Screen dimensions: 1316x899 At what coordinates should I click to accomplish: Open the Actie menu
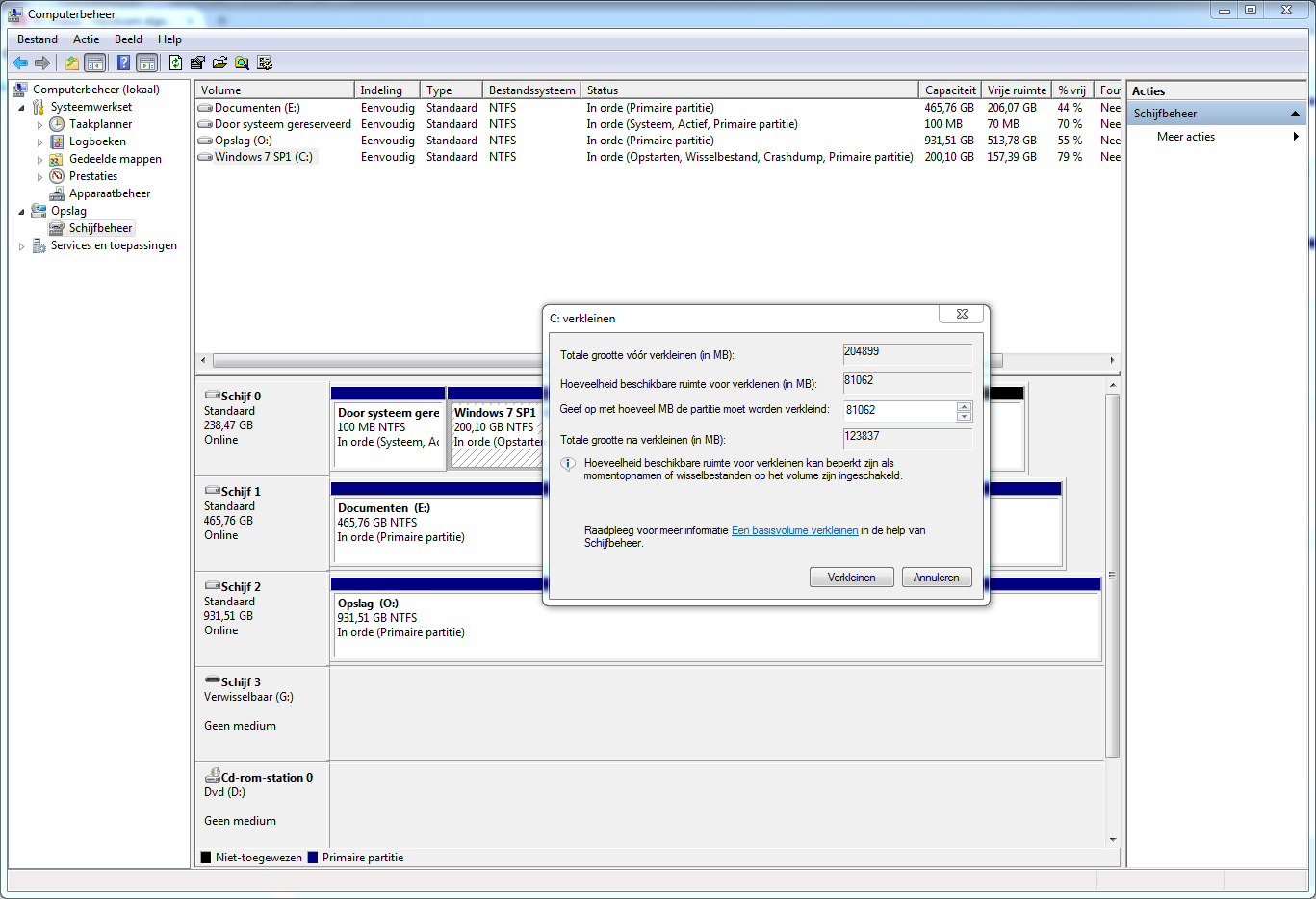[86, 39]
